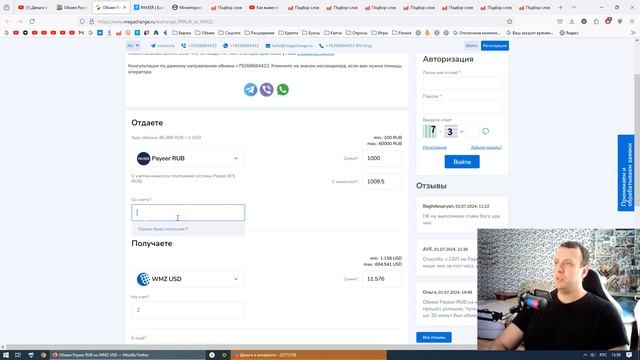Open Firefox application hamburger menu
This screenshot has height=360, width=640.
click(632, 21)
